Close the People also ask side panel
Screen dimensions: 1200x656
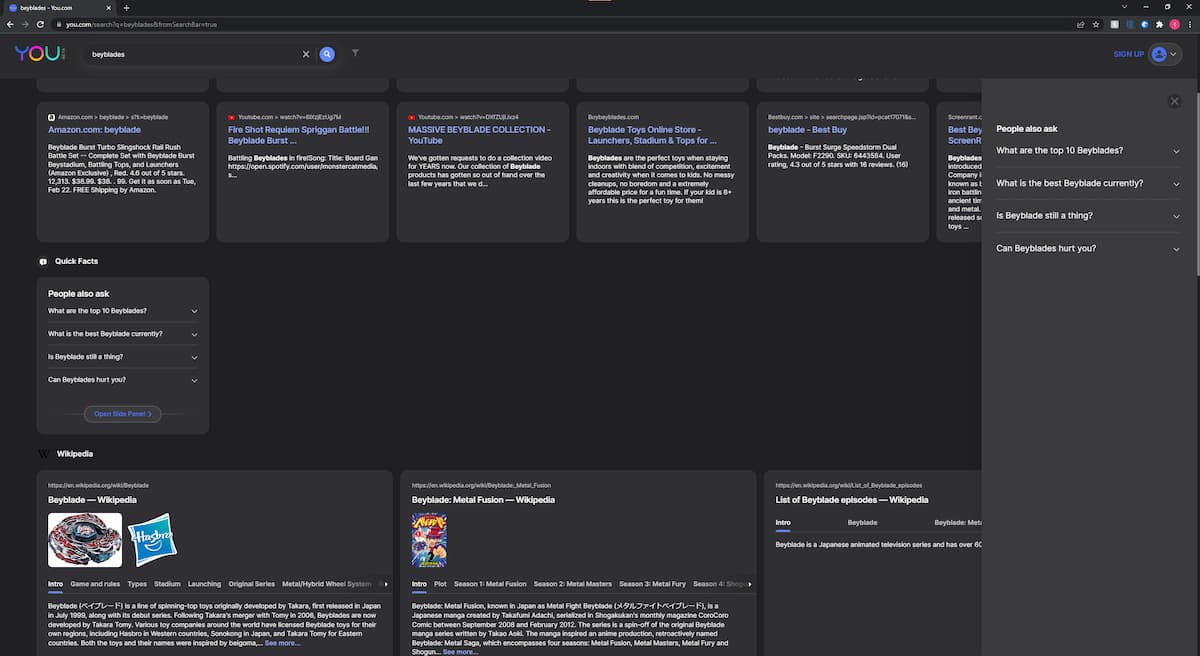click(1175, 101)
